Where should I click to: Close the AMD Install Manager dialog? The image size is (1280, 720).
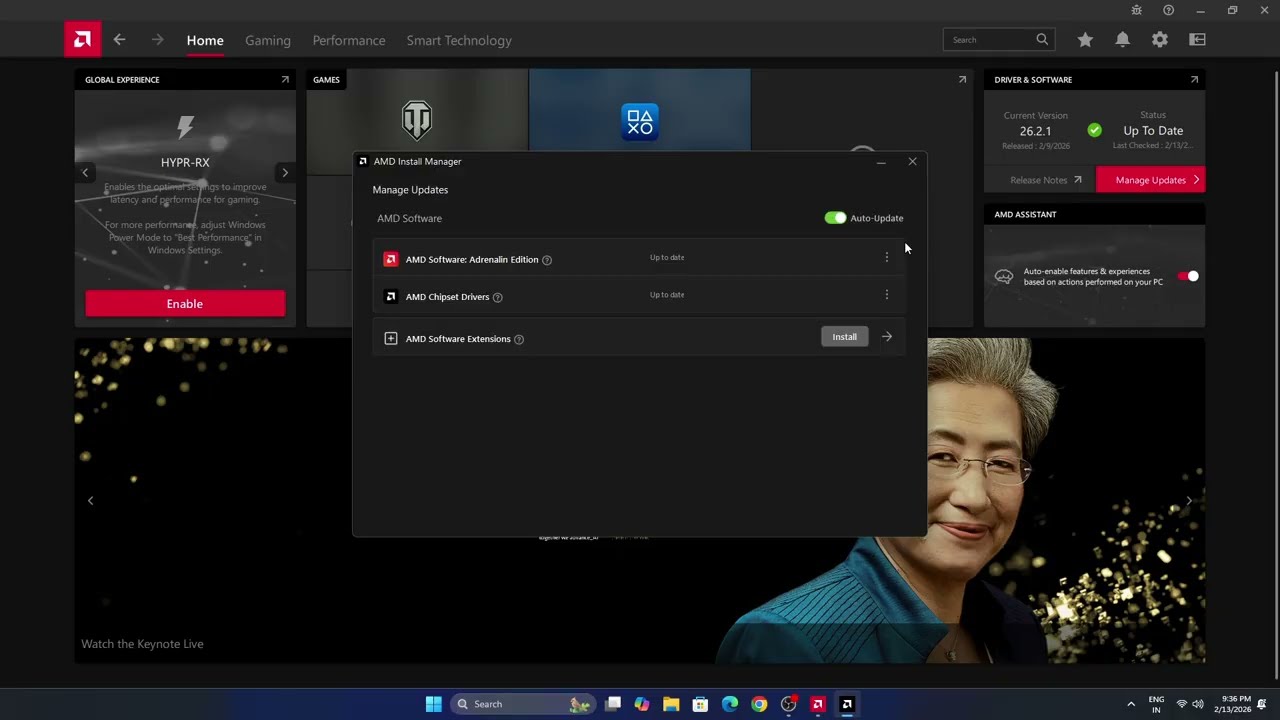912,161
